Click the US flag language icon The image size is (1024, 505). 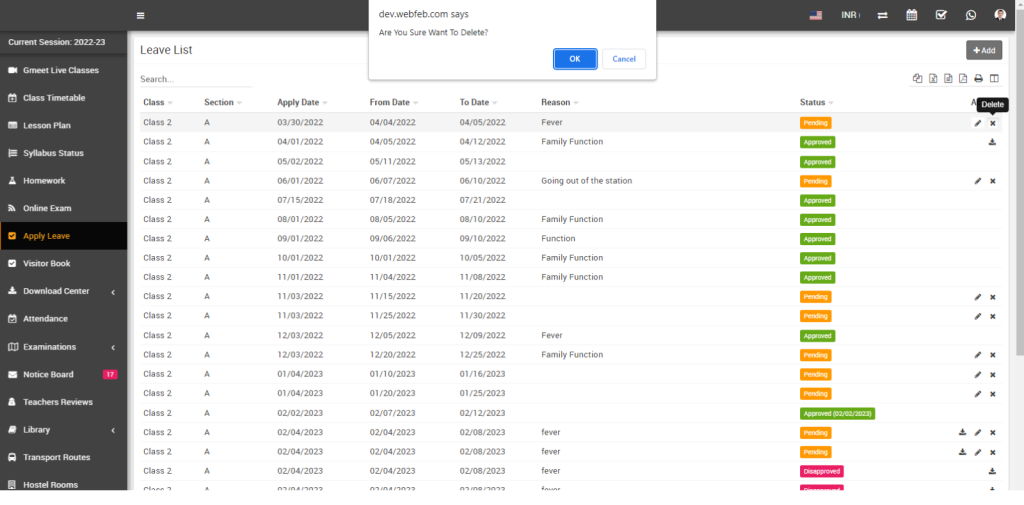(816, 15)
